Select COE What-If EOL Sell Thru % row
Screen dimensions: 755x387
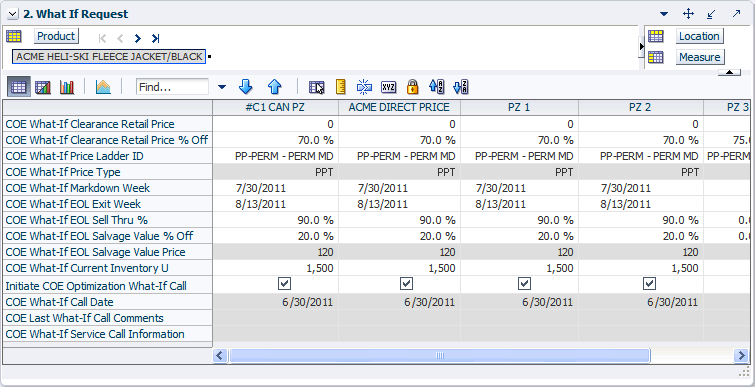pos(107,220)
